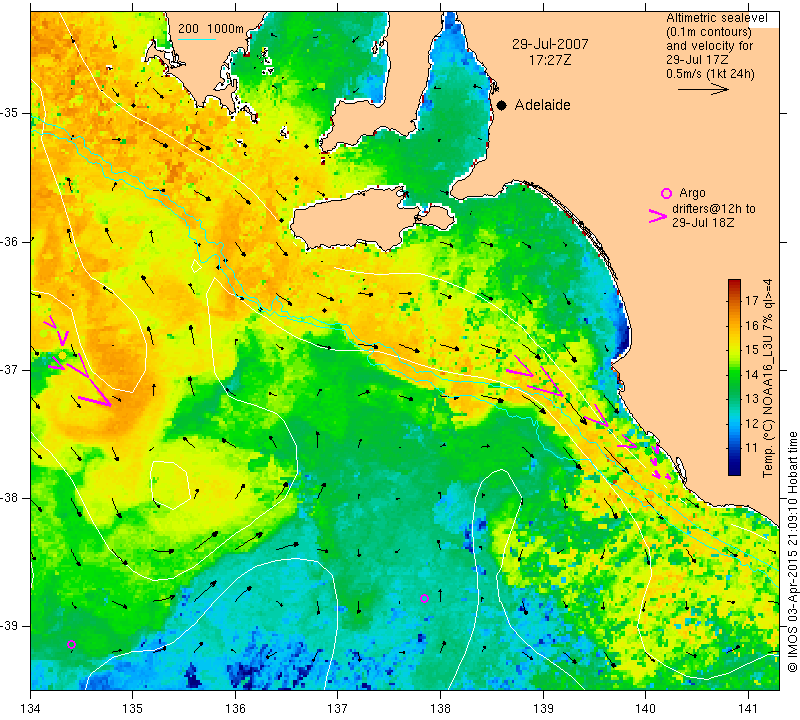
Task: Click the 'Argo' legend label
Action: pos(692,193)
